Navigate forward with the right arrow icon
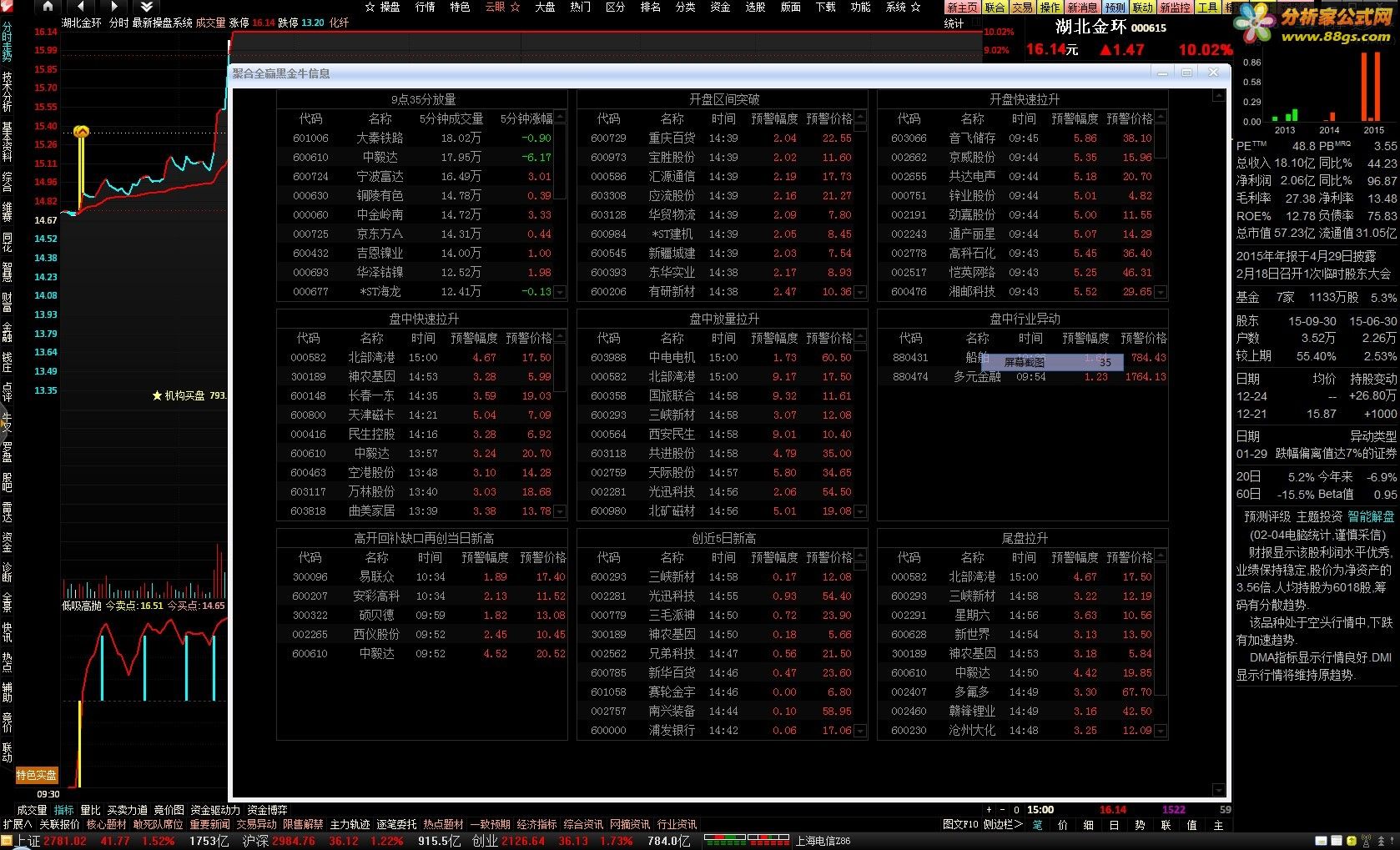The width and height of the screenshot is (1400, 850). (114, 6)
